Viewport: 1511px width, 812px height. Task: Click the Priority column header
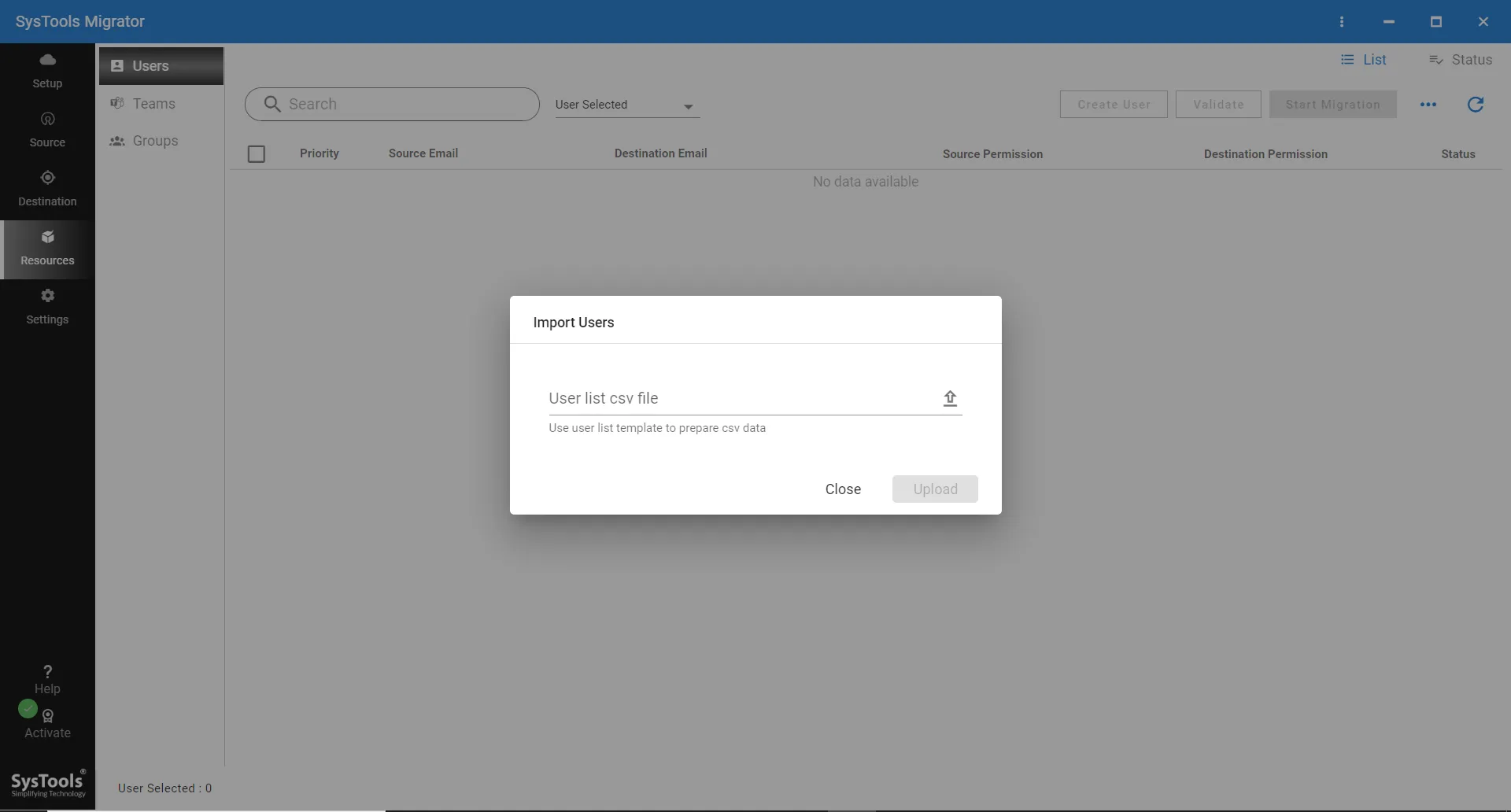[320, 153]
